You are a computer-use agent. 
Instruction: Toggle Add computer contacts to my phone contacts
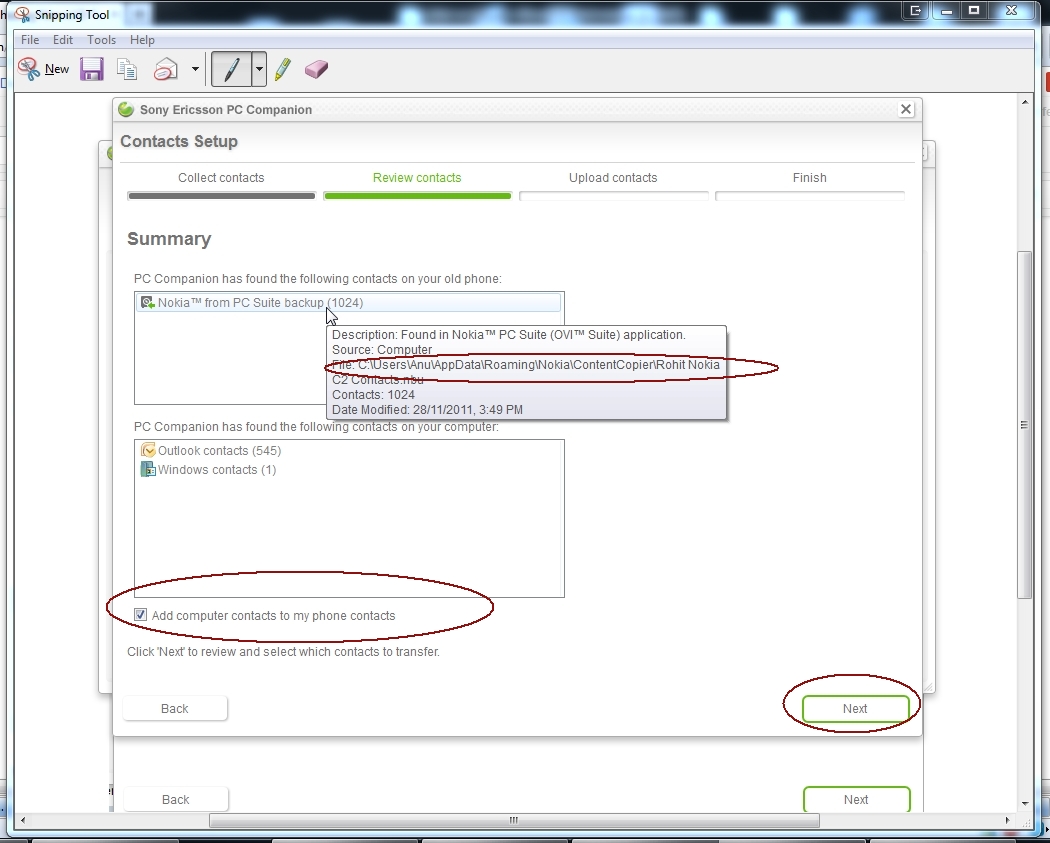click(141, 615)
